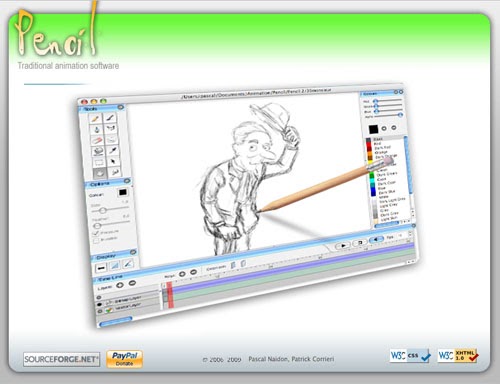Remove a layer with the Layers minus button
The width and height of the screenshot is (500, 384).
click(x=132, y=283)
